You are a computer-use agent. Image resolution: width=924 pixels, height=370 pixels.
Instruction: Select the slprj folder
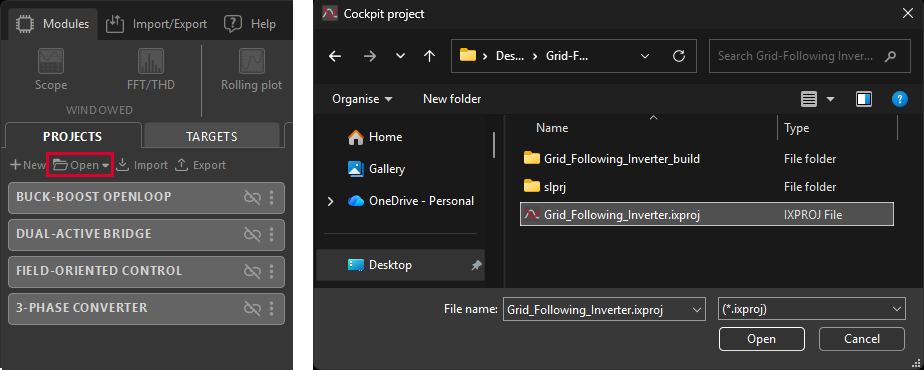[707, 187]
